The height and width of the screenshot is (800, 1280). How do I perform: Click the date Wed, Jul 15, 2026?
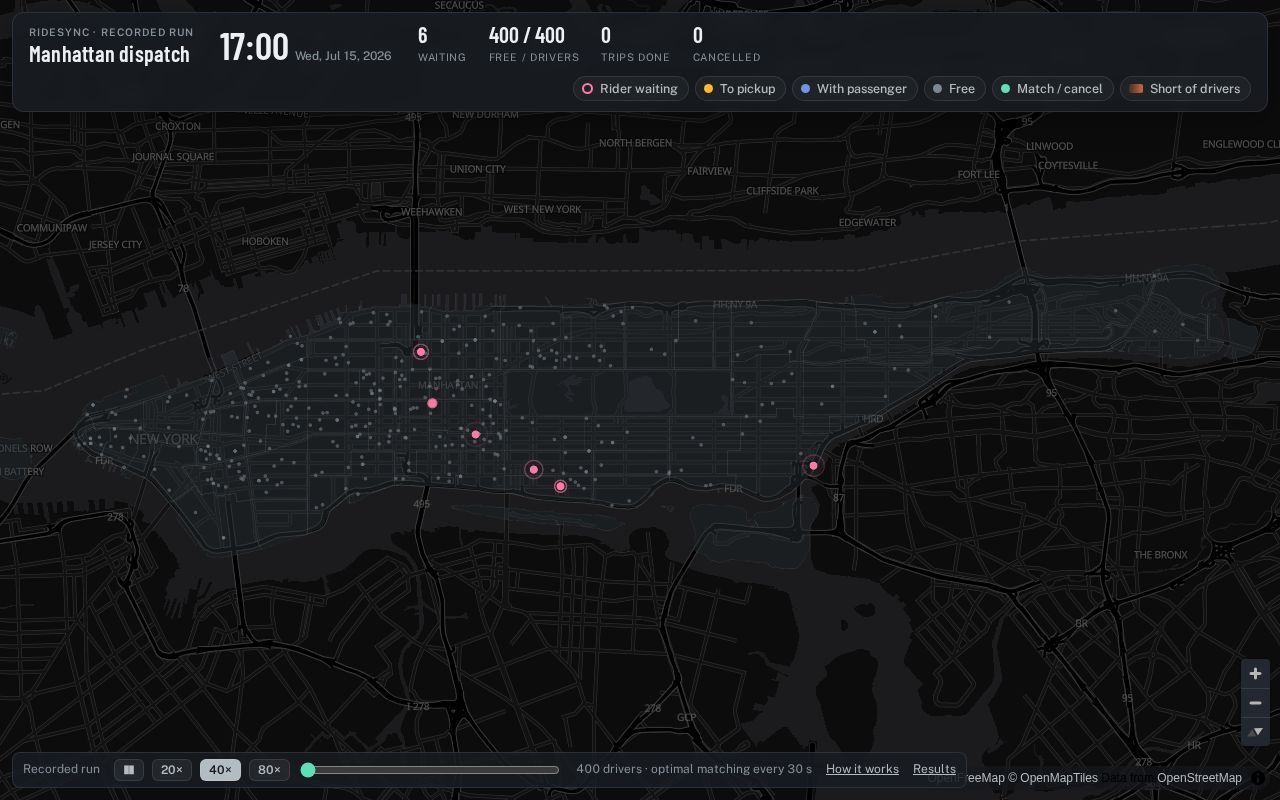point(343,56)
